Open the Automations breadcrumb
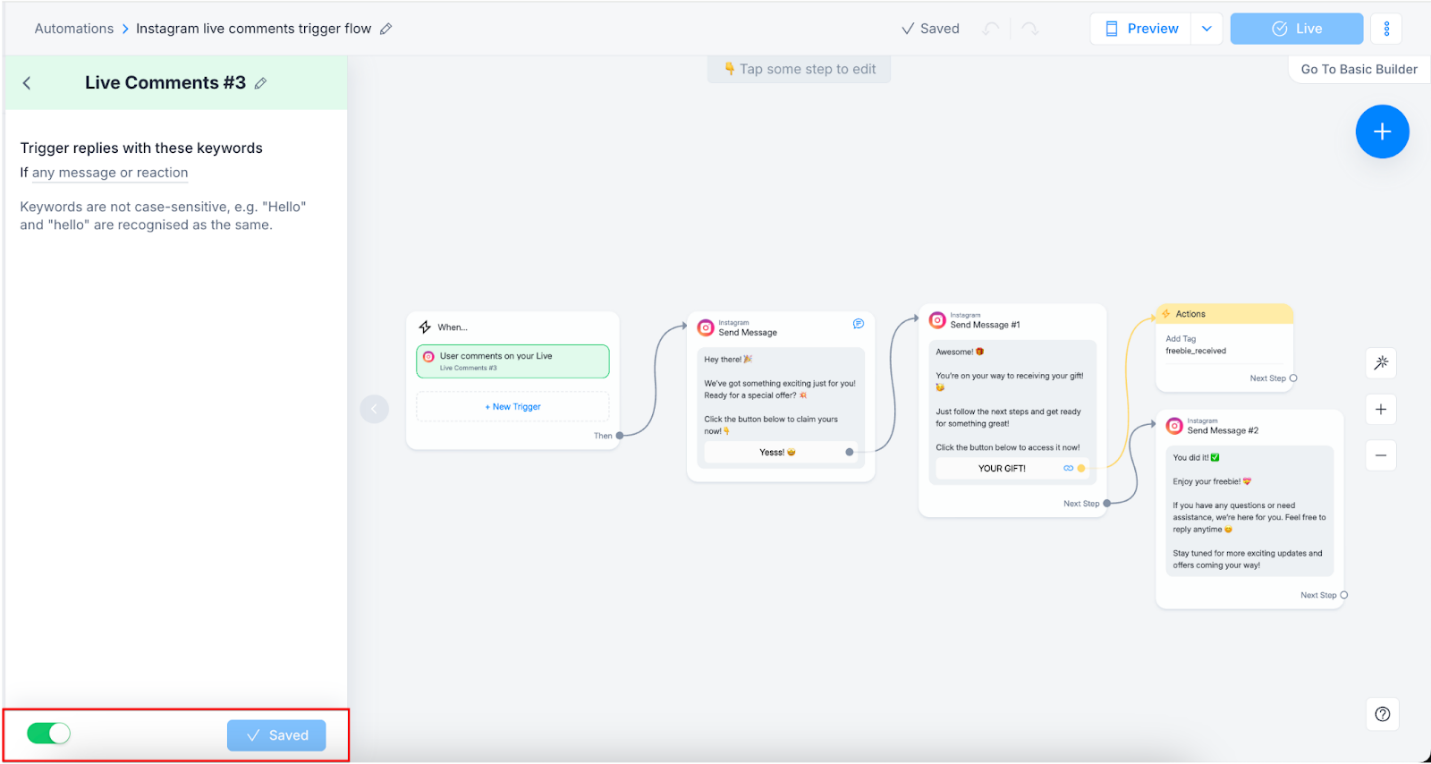1431x764 pixels. (74, 29)
